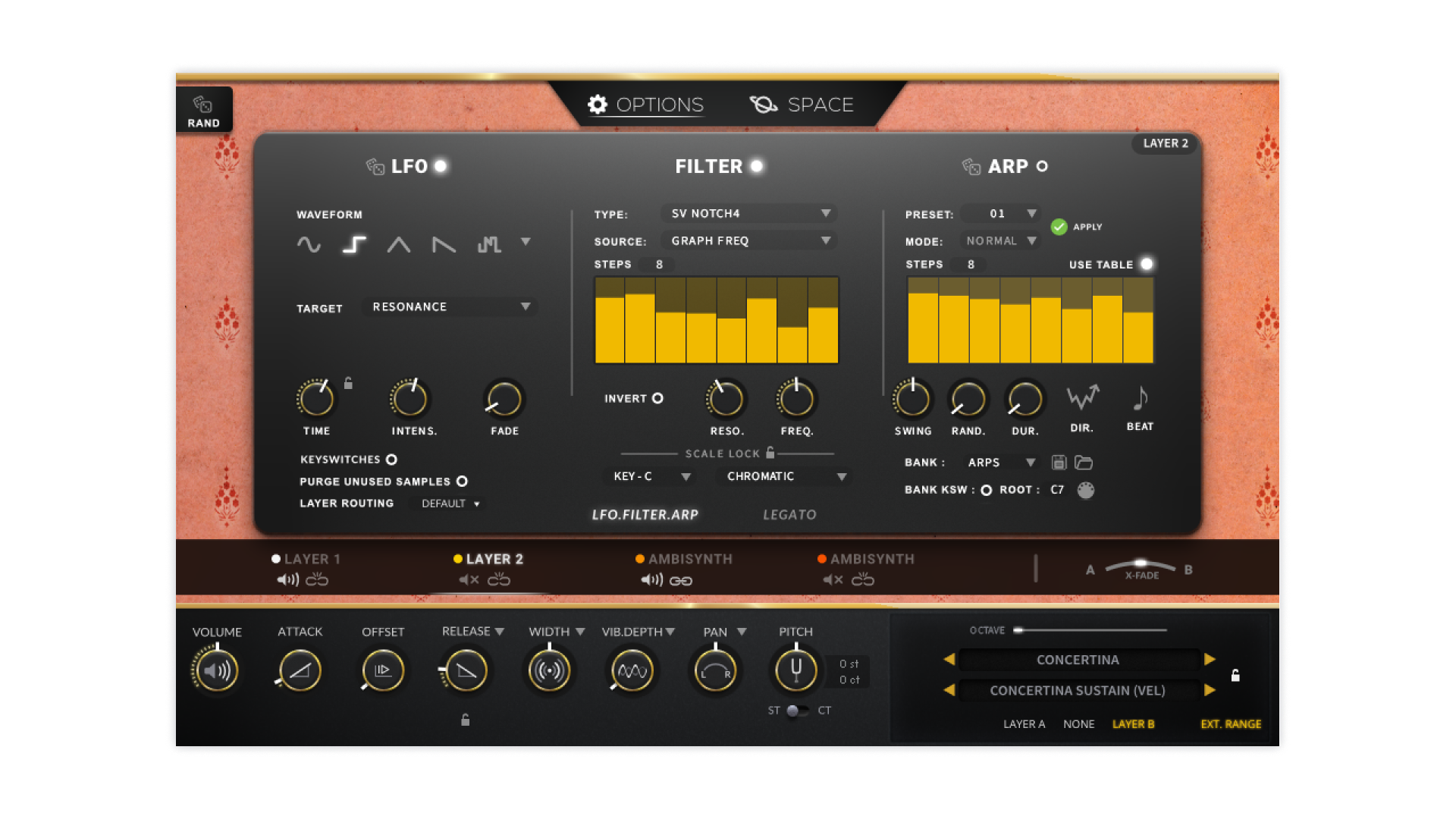Toggle the filter INVERT radio button
The width and height of the screenshot is (1456, 819).
pyautogui.click(x=657, y=398)
